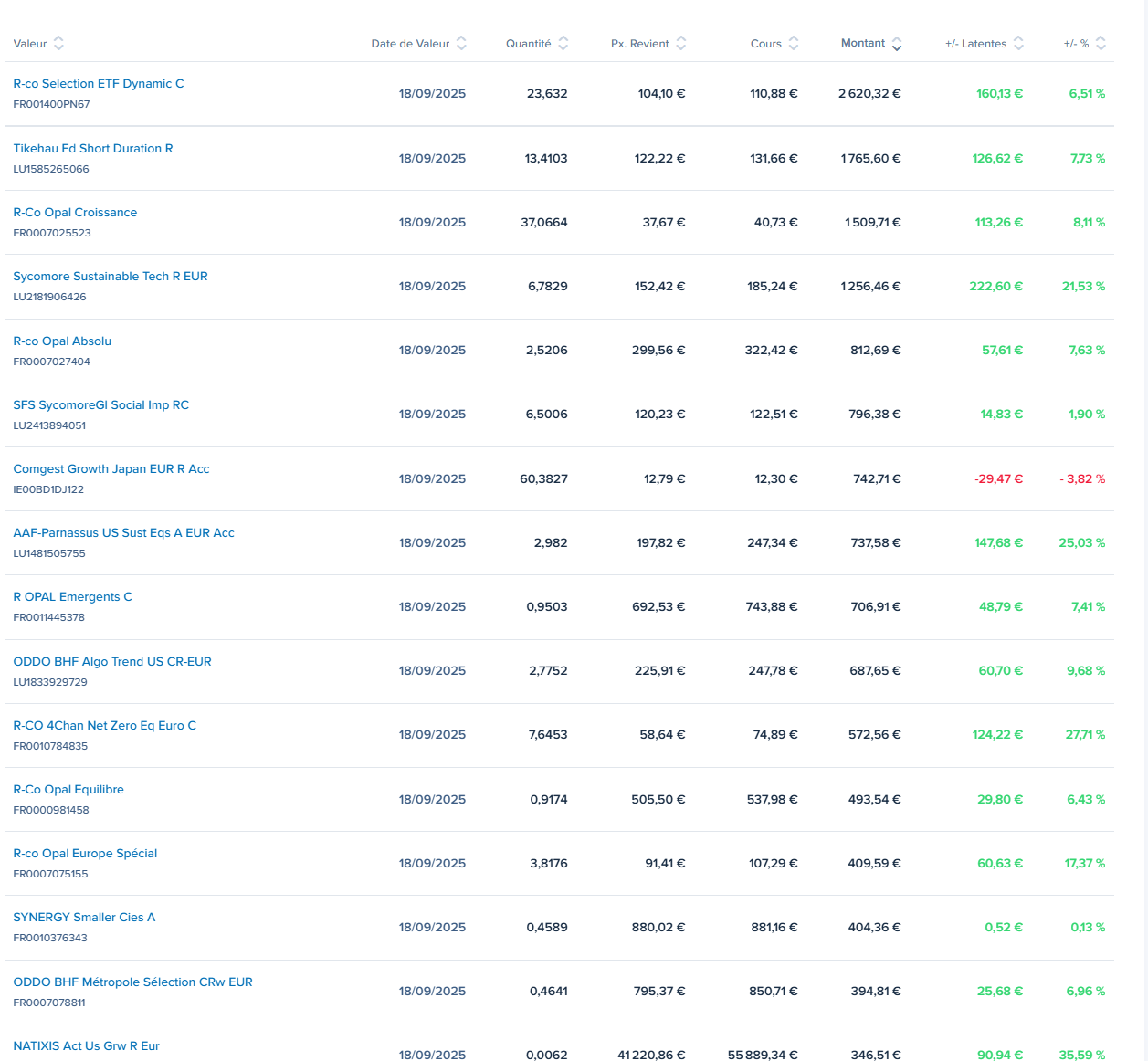Click amount 493,54 €
1148x1061 pixels.
coord(875,799)
